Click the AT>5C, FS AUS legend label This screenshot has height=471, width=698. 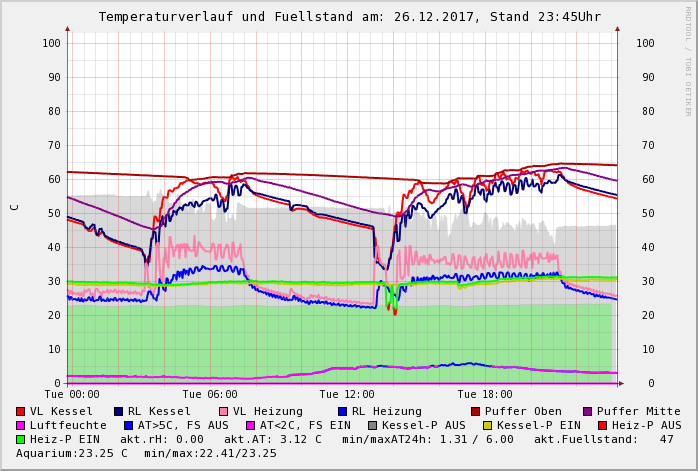pos(183,425)
